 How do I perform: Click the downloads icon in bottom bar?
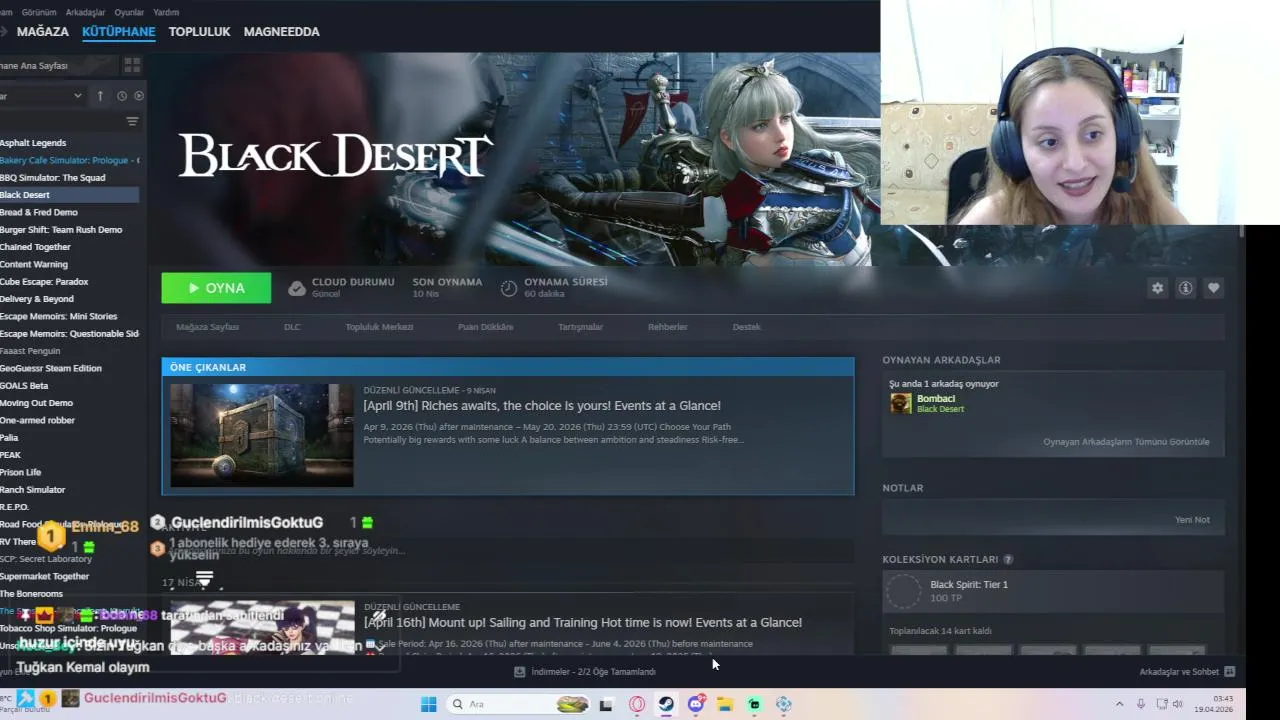(x=519, y=672)
